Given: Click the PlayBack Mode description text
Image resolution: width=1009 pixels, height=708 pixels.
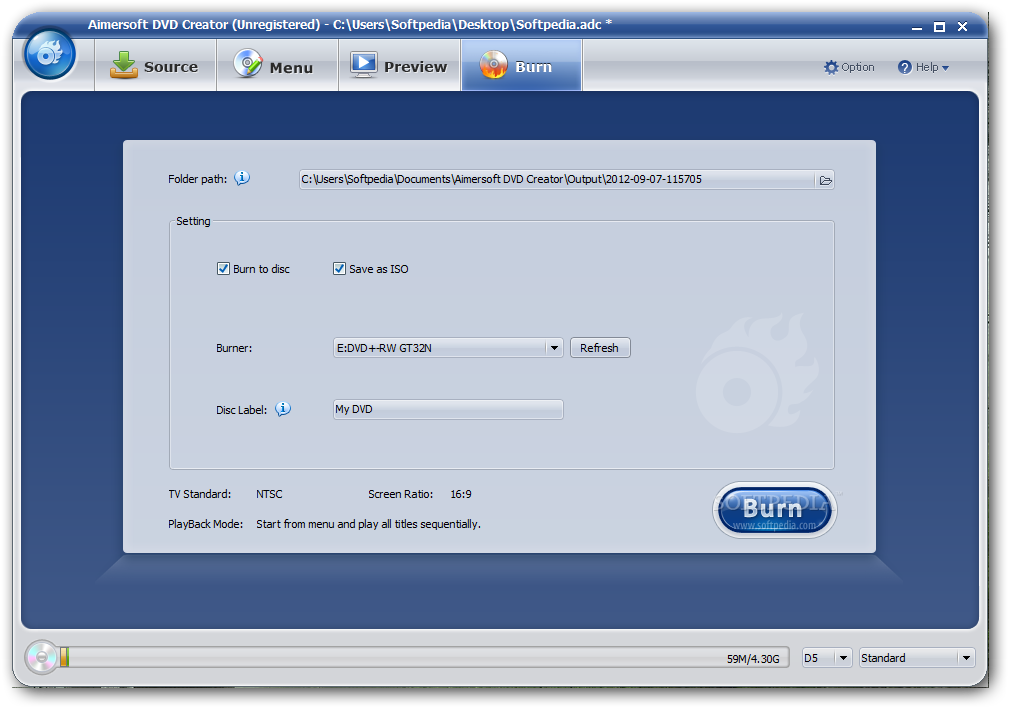Looking at the screenshot, I should coord(368,524).
